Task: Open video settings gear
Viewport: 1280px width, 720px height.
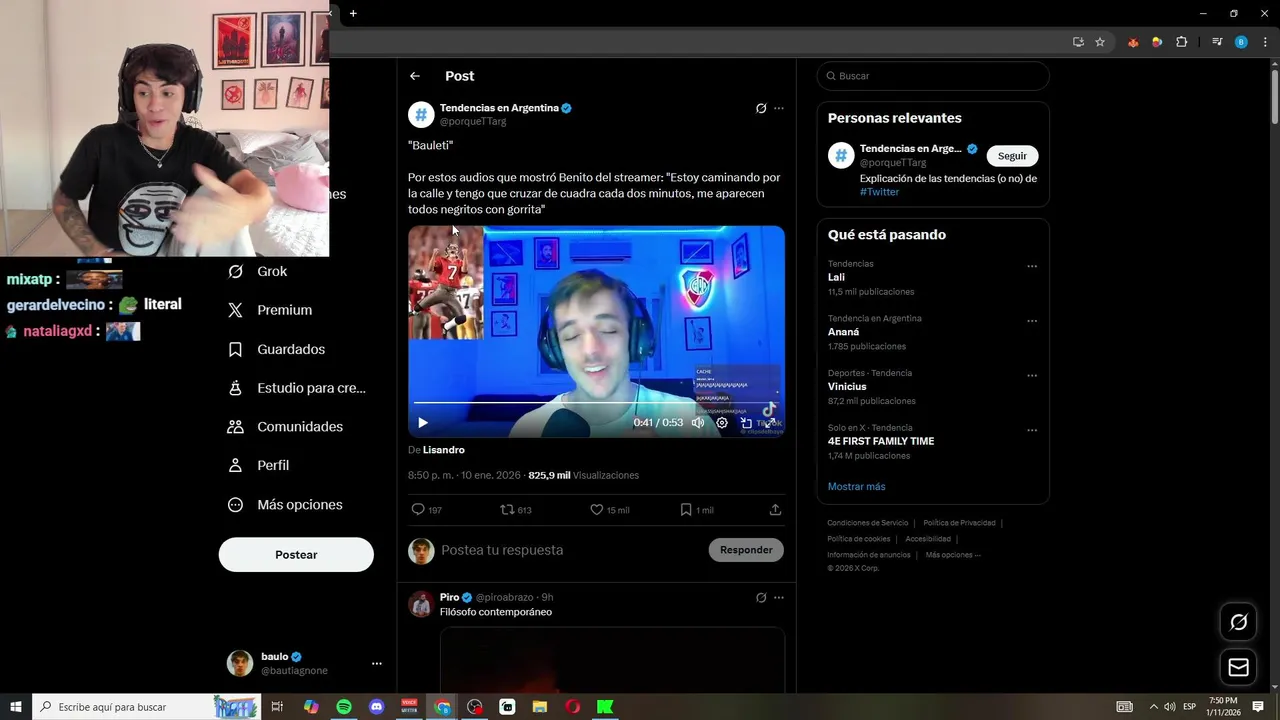Action: (x=722, y=423)
